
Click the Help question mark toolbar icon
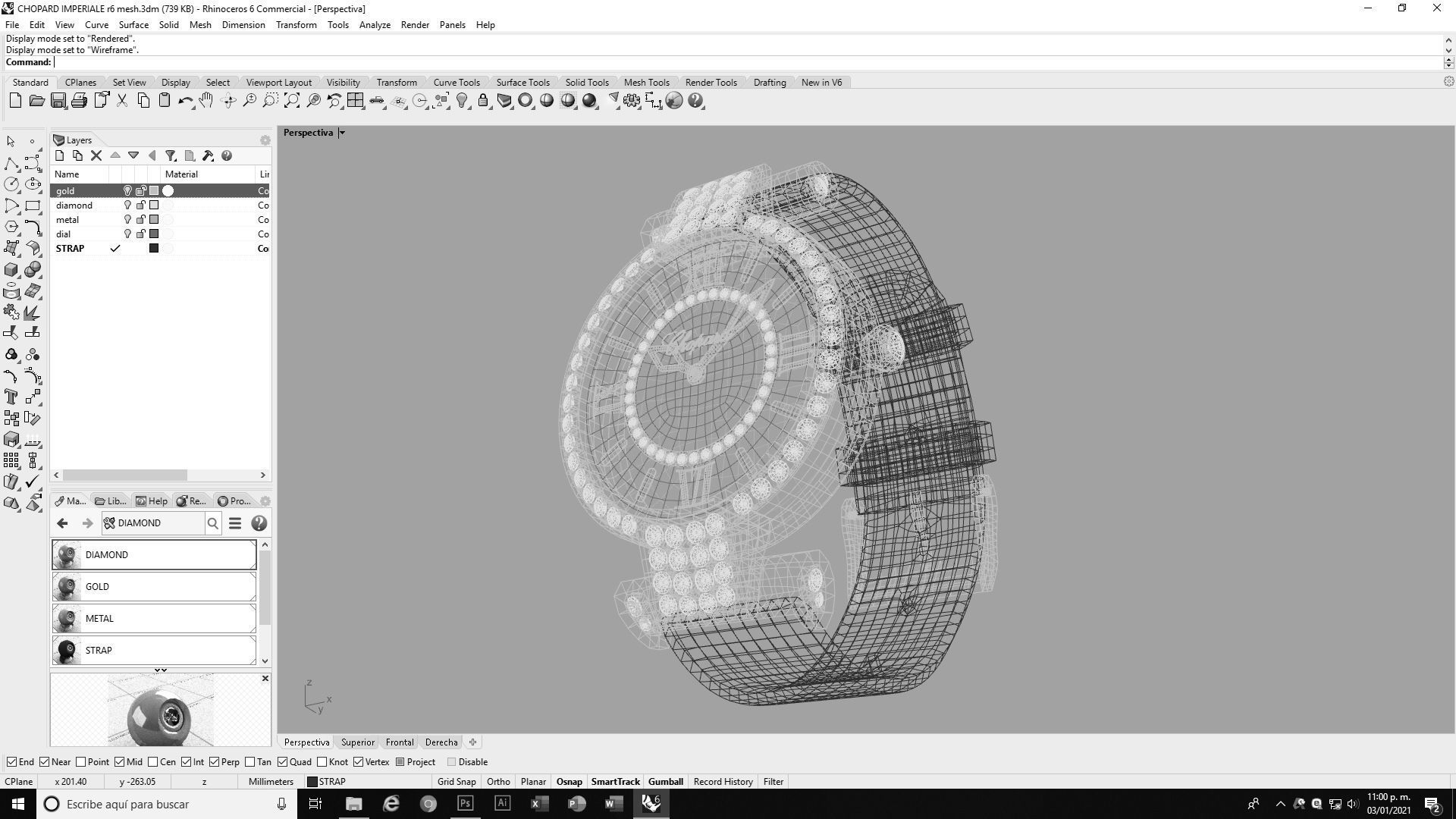point(695,101)
